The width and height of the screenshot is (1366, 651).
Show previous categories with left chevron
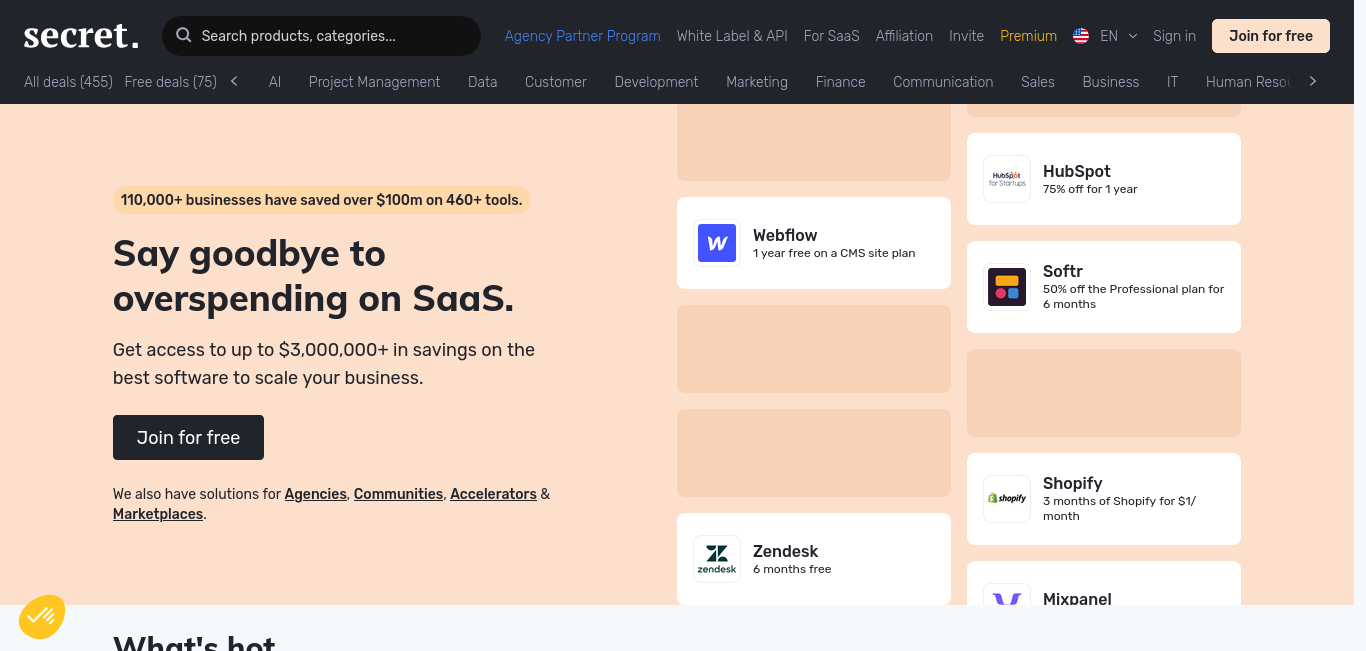coord(234,81)
